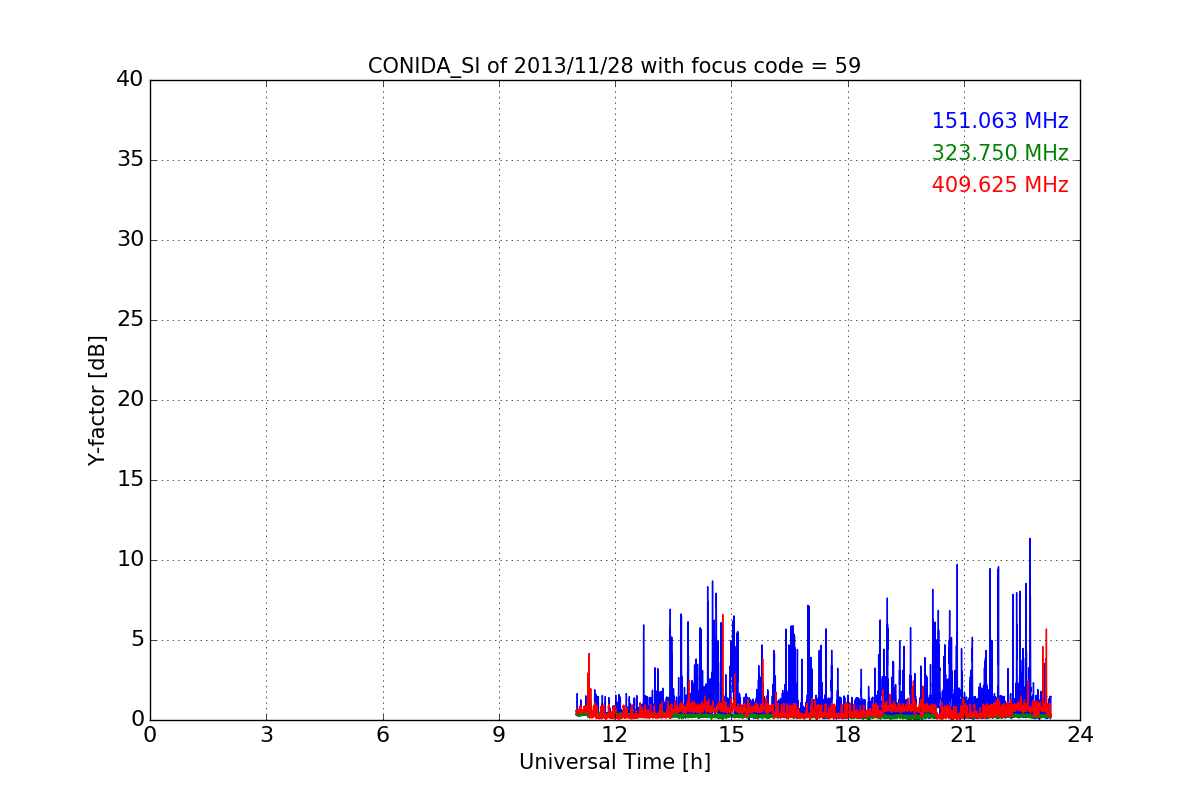Click the x-axis tick label 15
The height and width of the screenshot is (800, 1200).
[x=731, y=735]
